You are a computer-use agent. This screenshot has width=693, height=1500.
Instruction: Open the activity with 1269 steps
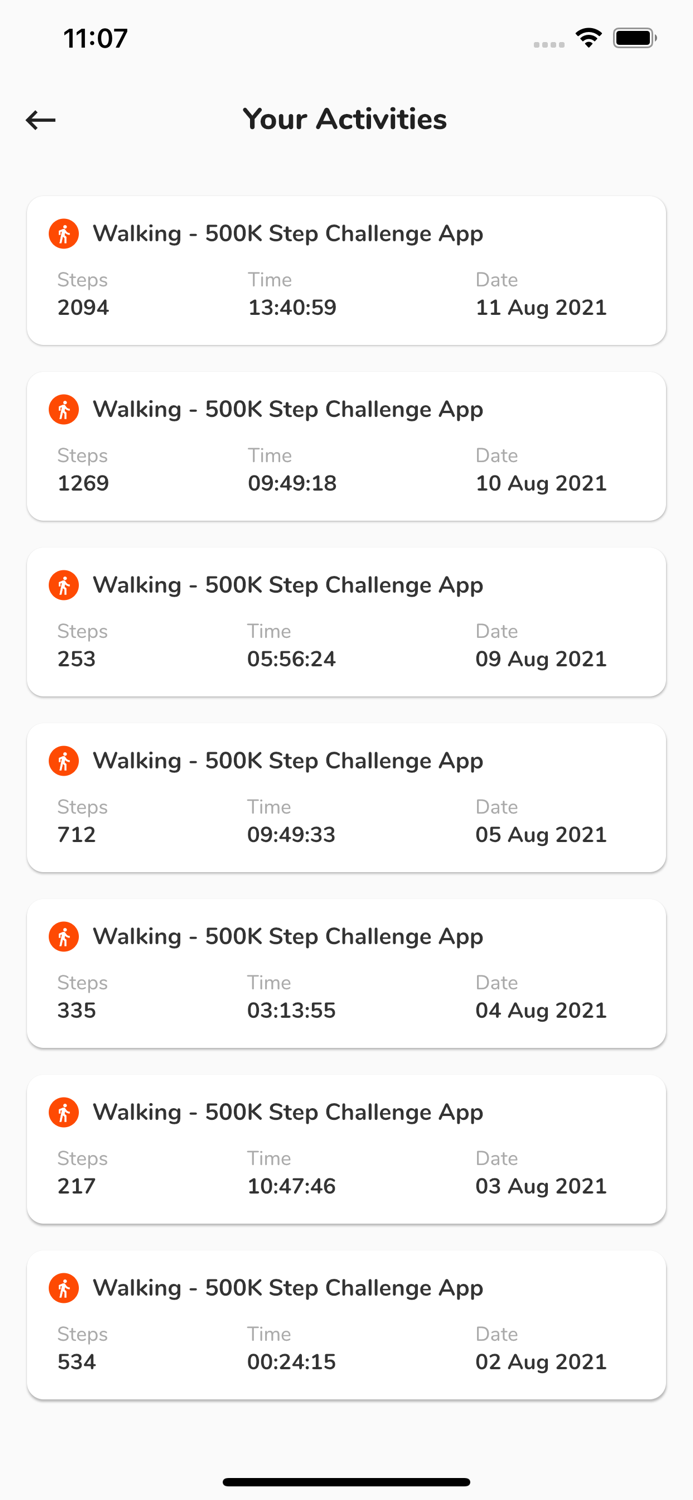(346, 446)
